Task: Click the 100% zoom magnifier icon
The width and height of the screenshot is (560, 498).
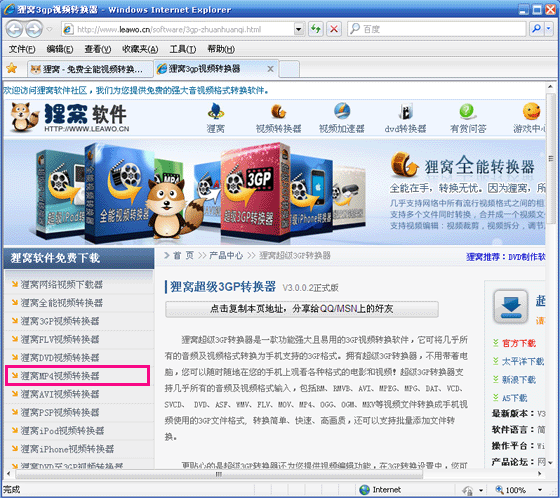Action: pos(499,489)
